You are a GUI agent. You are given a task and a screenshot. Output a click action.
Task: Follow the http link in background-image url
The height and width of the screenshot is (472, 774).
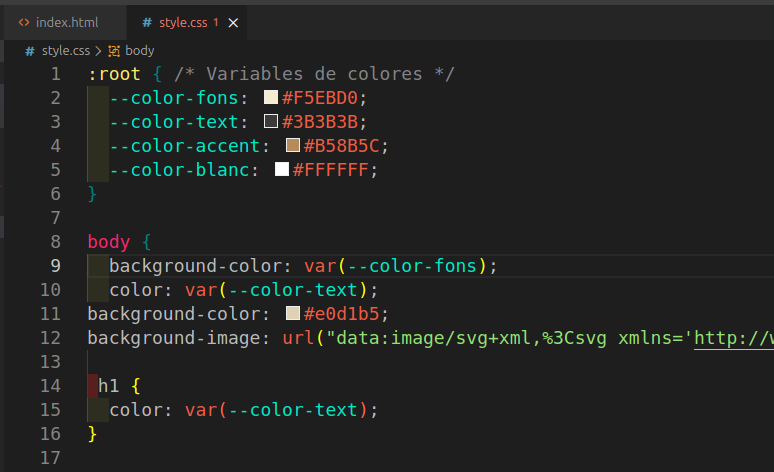732,338
